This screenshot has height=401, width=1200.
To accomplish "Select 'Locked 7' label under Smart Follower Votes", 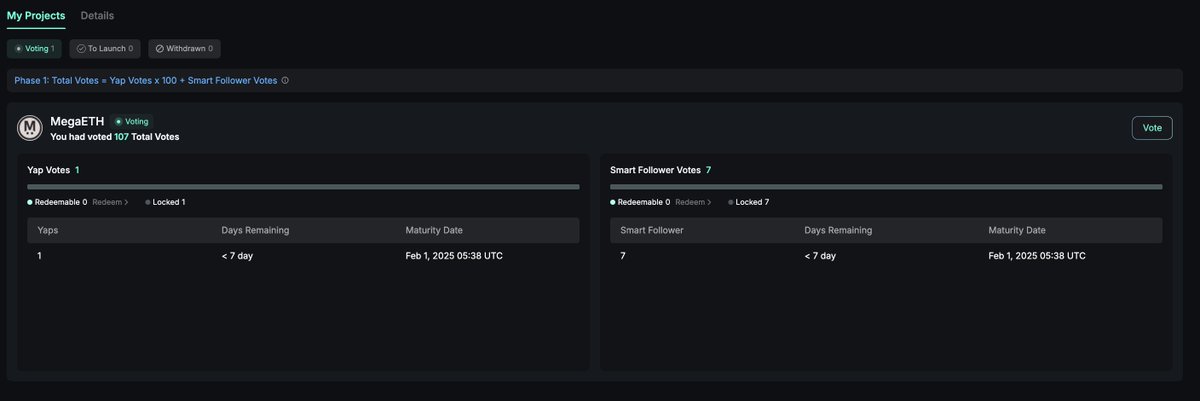I will click(749, 202).
